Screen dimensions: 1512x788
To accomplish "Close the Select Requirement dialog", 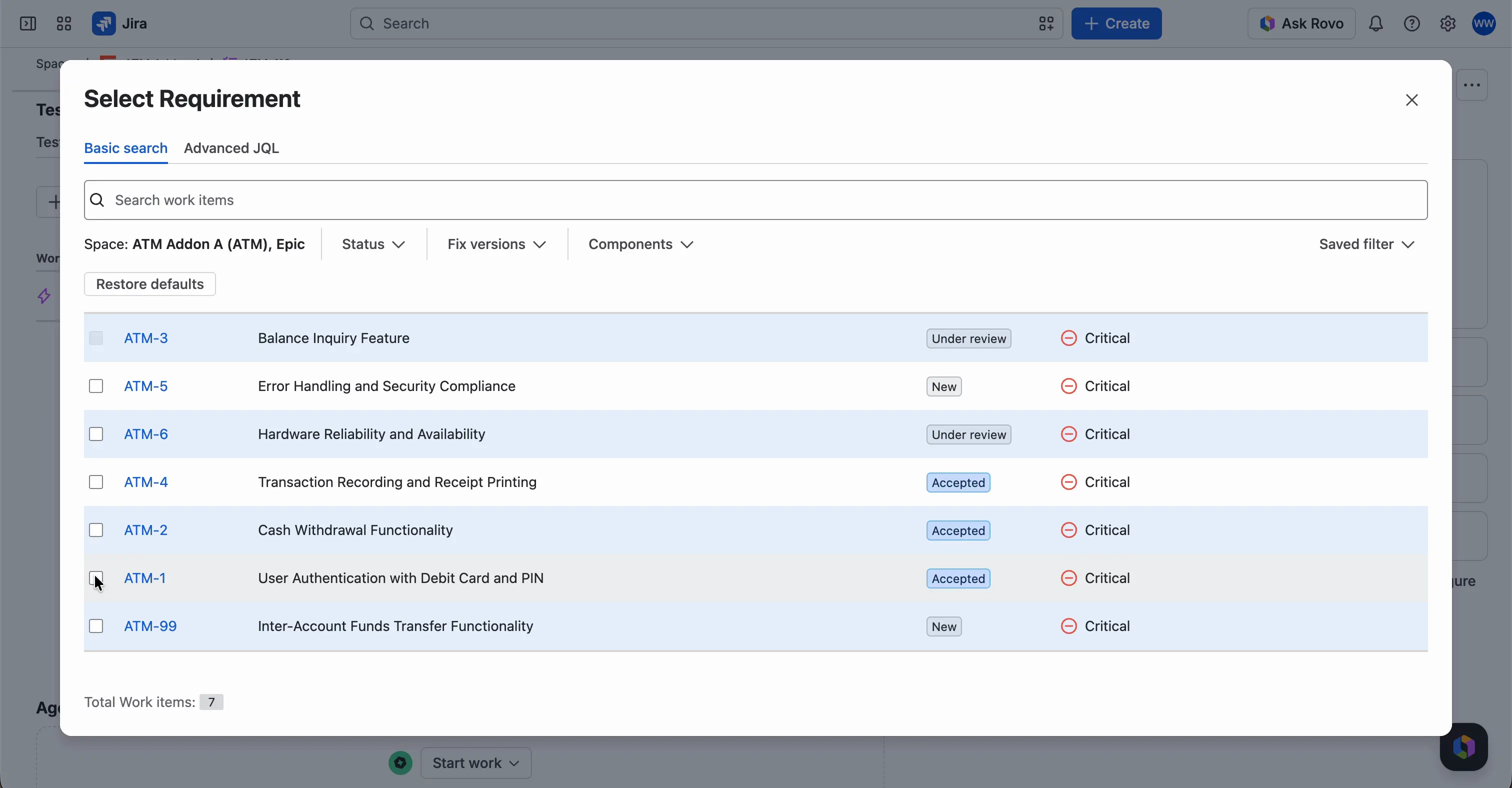I will (x=1411, y=100).
